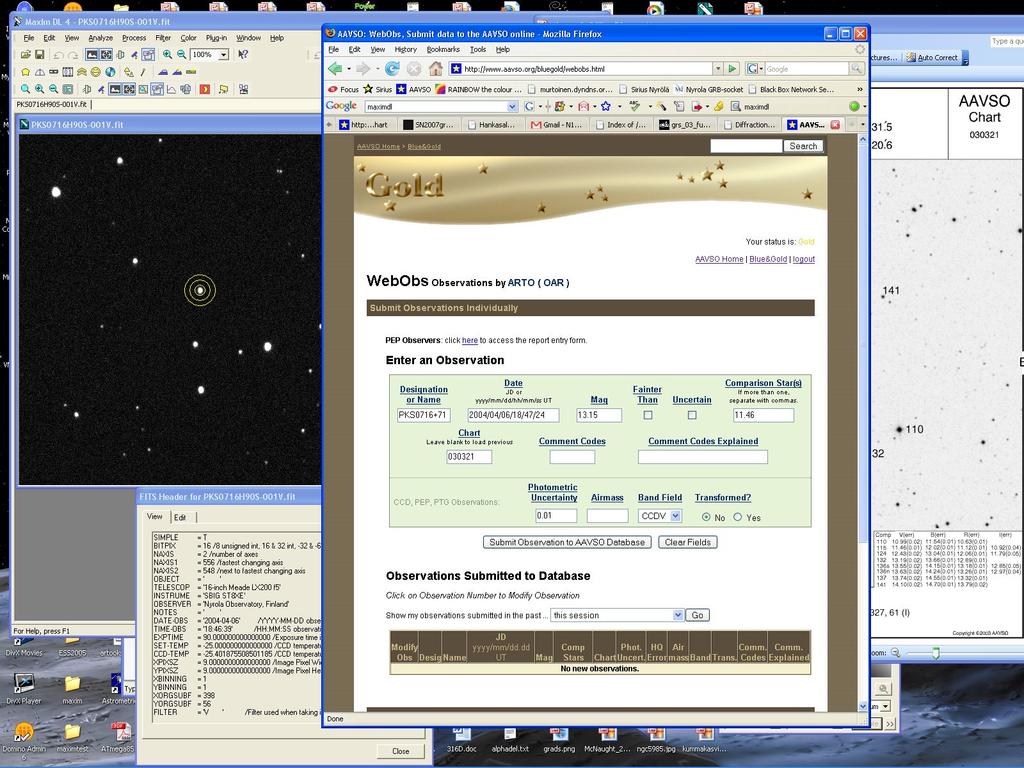The width and height of the screenshot is (1024, 768).
Task: Open Firefox's History menu
Action: [x=405, y=50]
